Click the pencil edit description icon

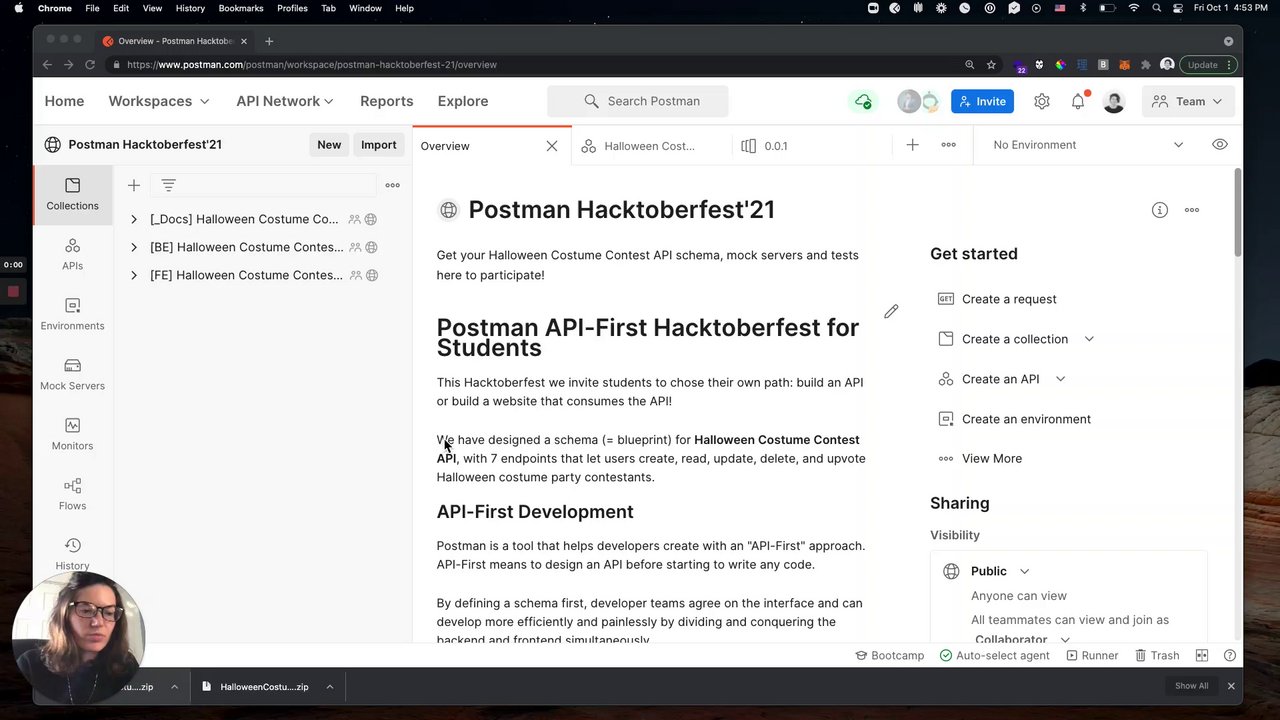click(891, 311)
